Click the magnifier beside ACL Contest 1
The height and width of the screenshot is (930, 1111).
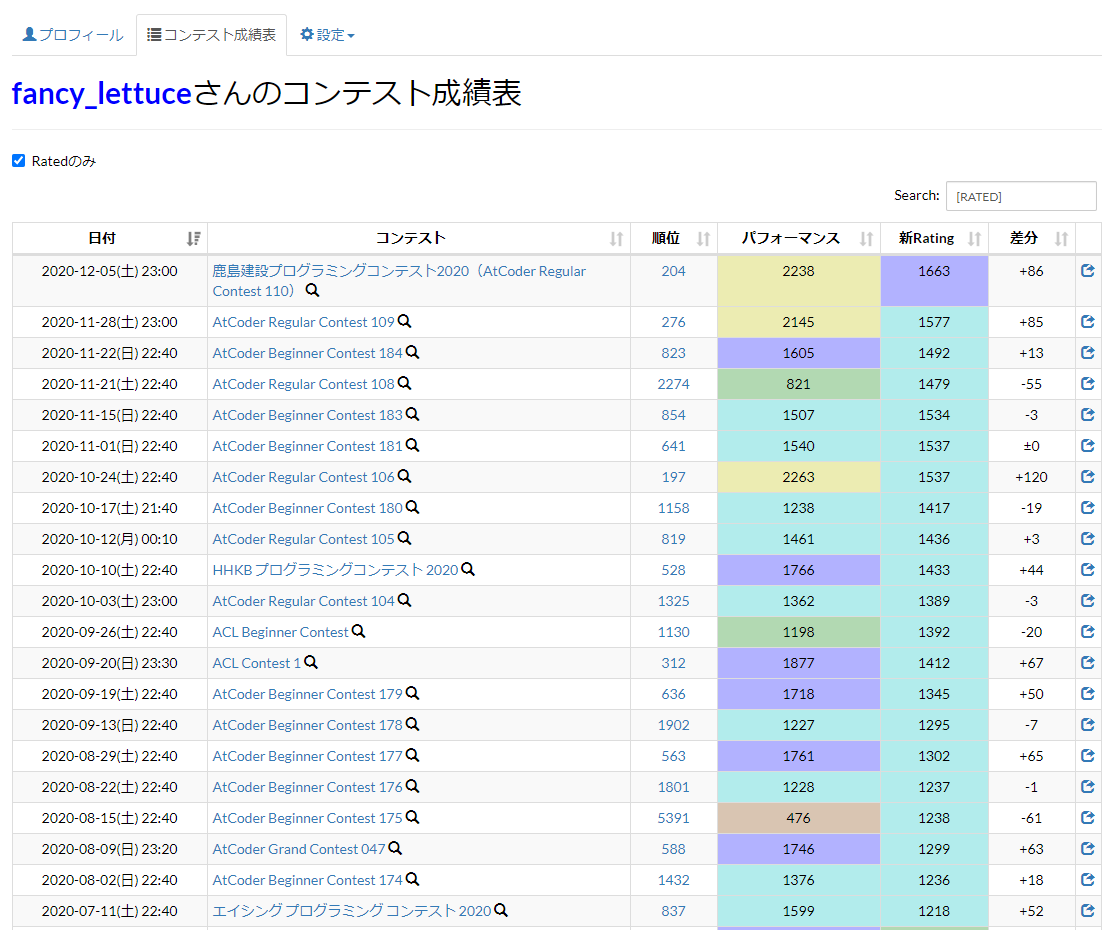[x=311, y=662]
